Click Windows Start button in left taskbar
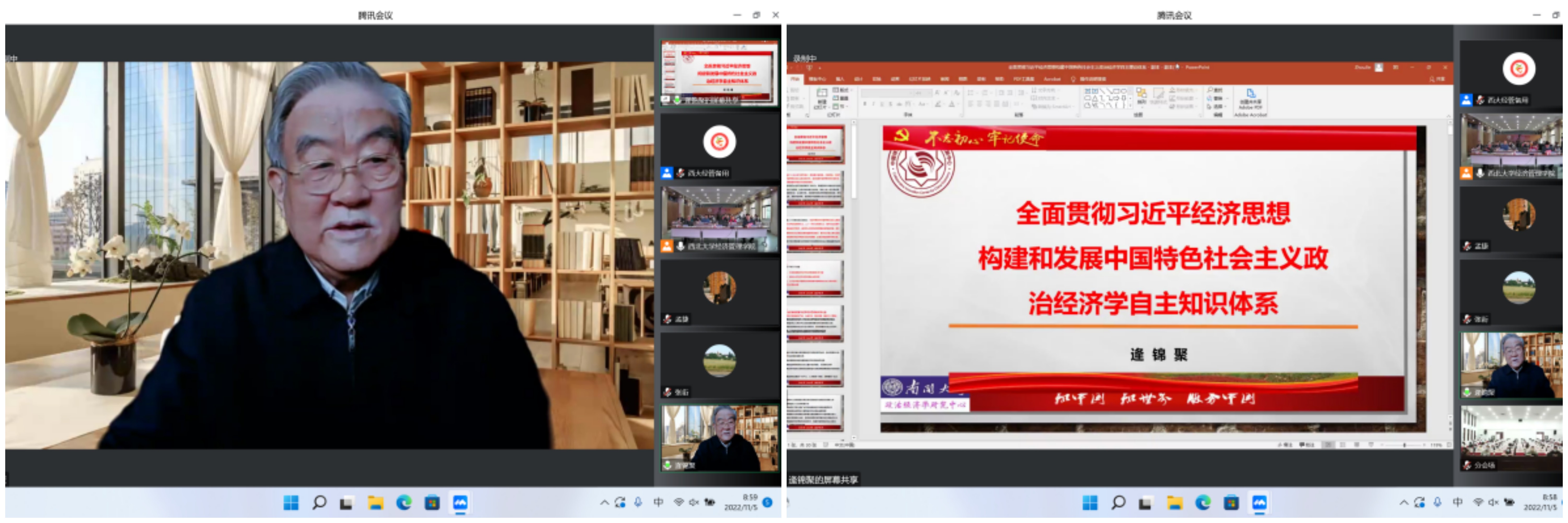1568x523 pixels. coord(291,503)
